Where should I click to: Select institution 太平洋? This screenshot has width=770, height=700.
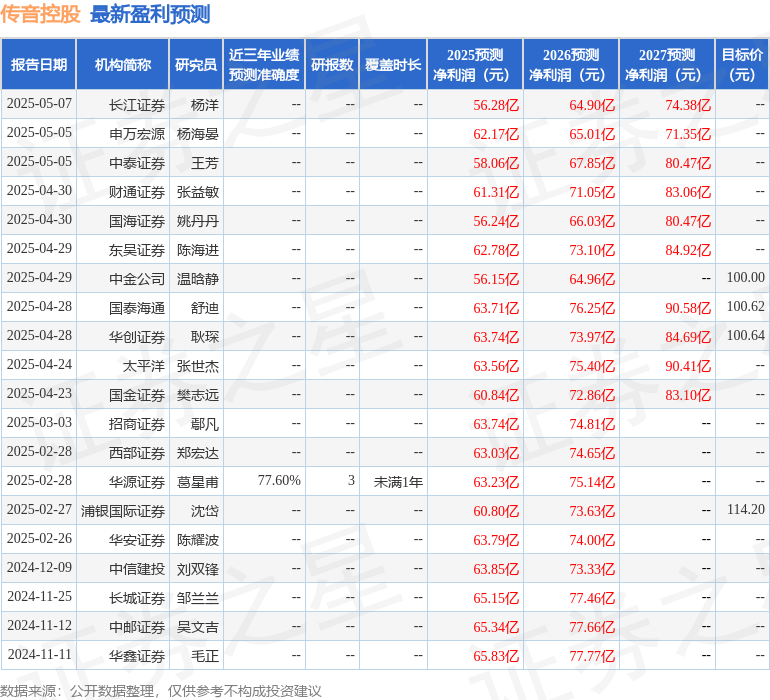(144, 366)
